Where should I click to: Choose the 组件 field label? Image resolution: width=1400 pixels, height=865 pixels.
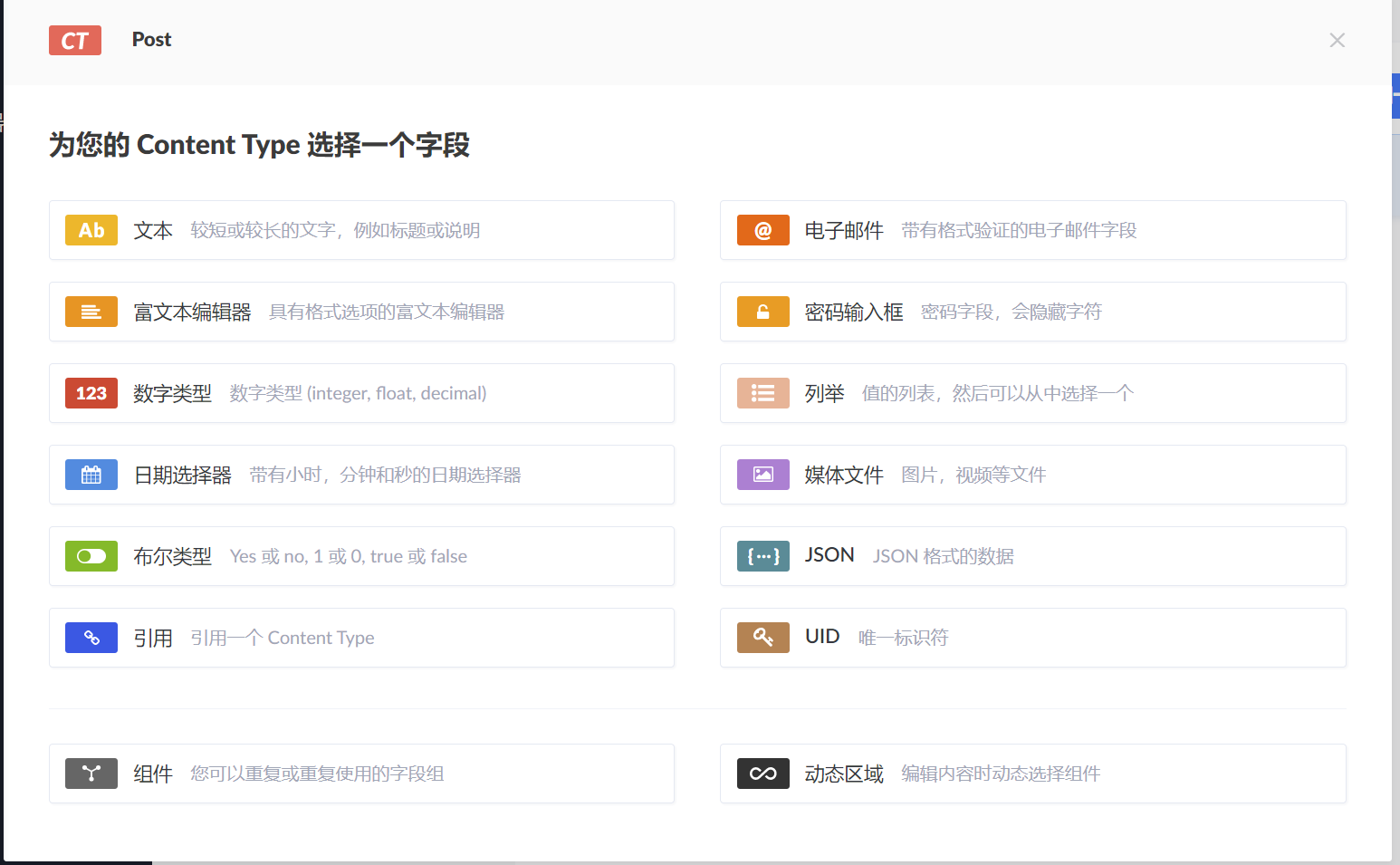(153, 774)
